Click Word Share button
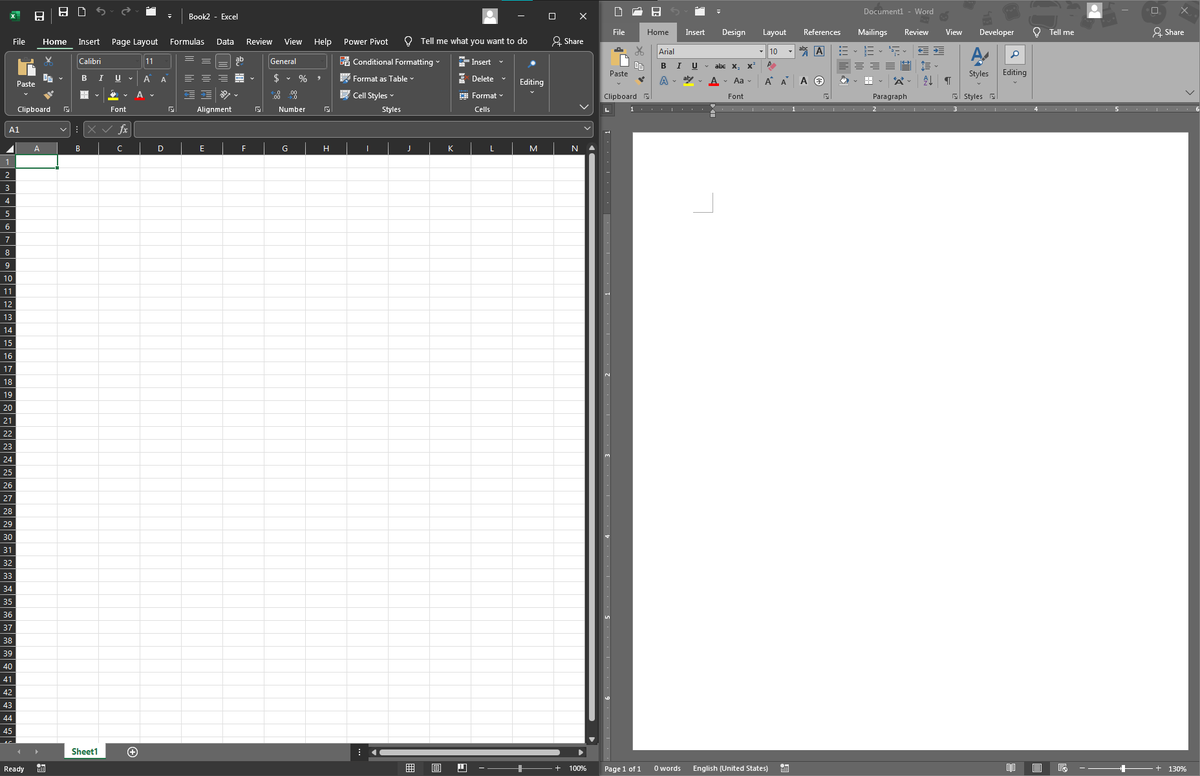Viewport: 1200px width, 776px height. [1168, 32]
